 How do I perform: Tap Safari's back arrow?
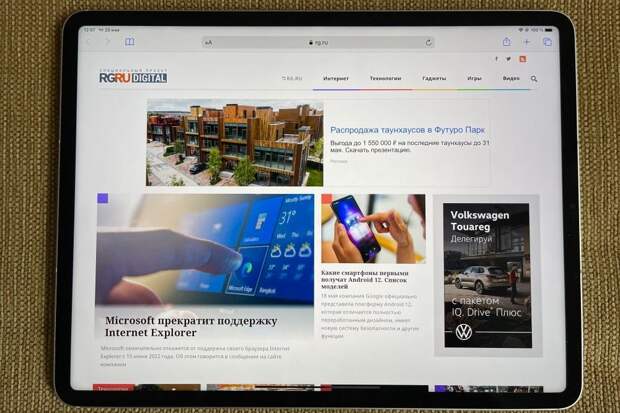point(89,42)
